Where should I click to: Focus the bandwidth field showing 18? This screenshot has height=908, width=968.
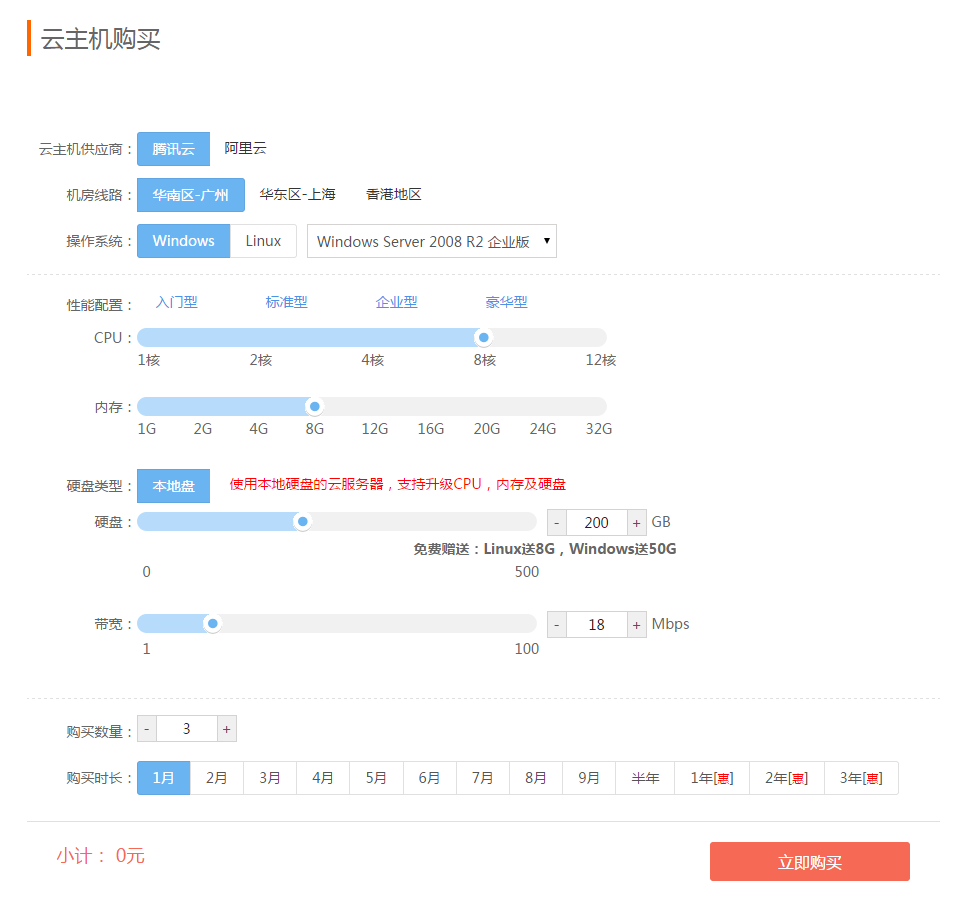pos(597,625)
